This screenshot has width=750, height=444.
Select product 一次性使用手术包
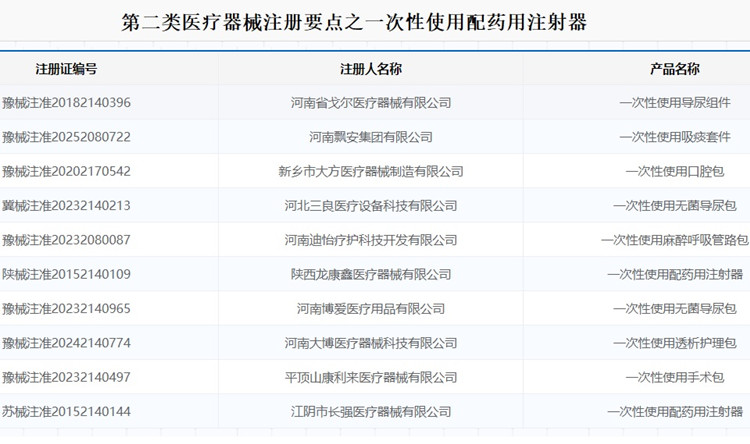[x=675, y=377]
